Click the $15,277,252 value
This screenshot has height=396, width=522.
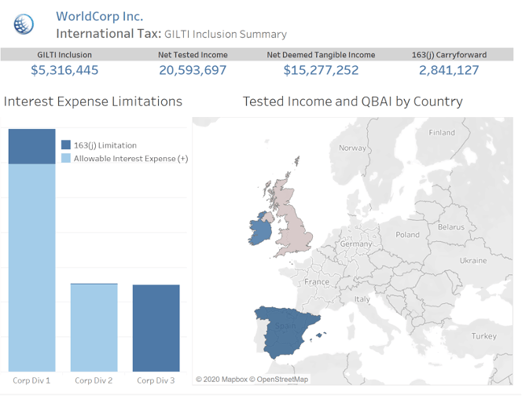pos(321,70)
